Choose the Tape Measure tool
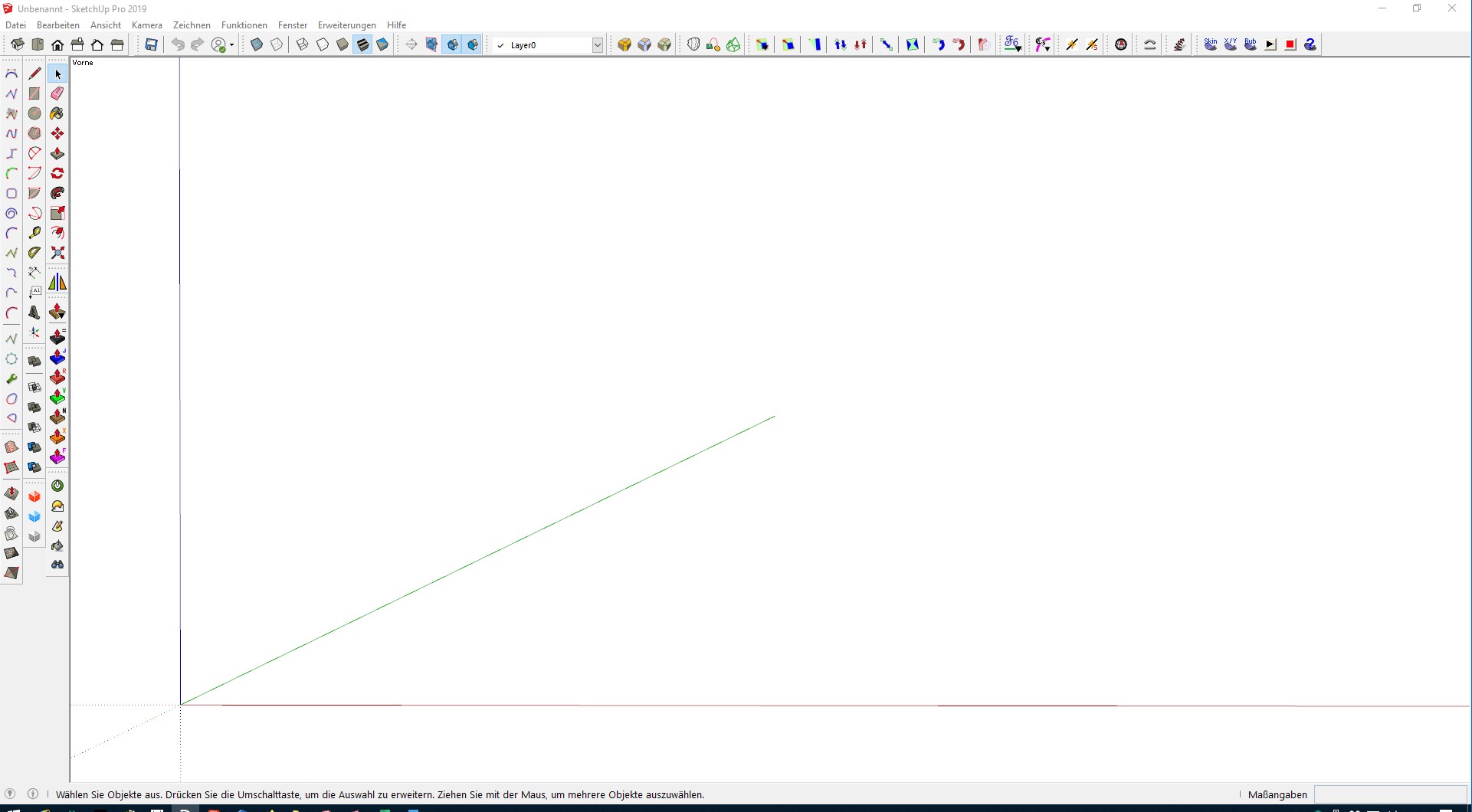 pos(34,233)
